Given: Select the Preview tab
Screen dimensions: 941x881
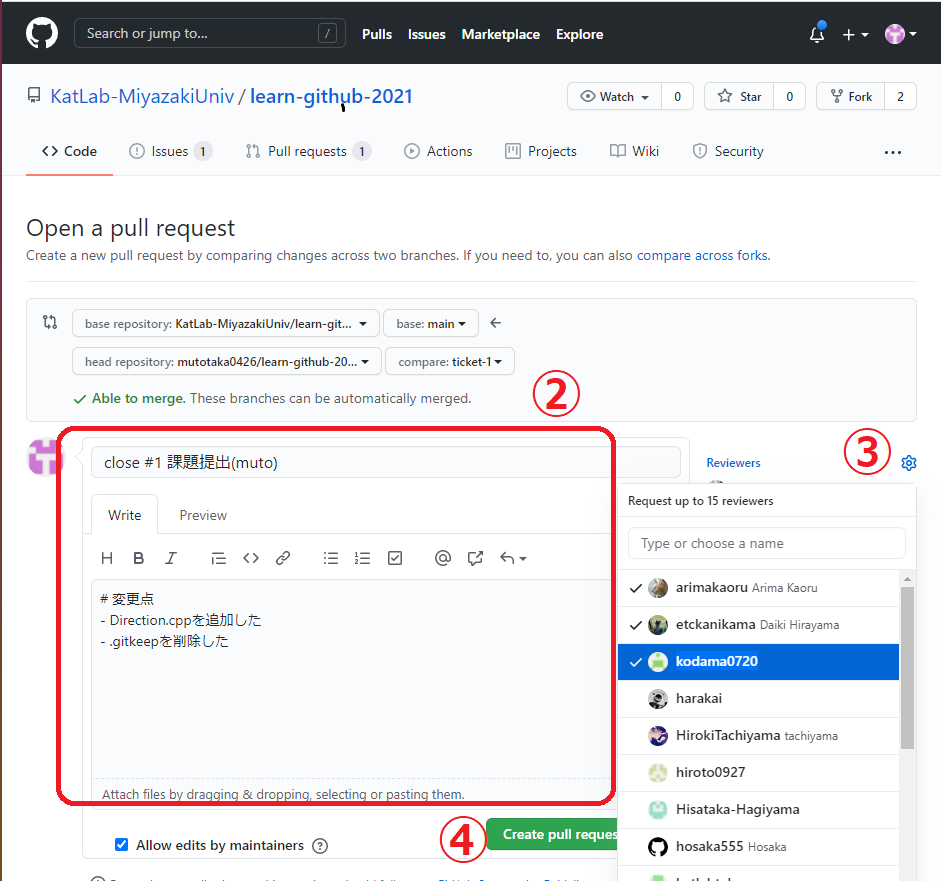Looking at the screenshot, I should coord(203,515).
